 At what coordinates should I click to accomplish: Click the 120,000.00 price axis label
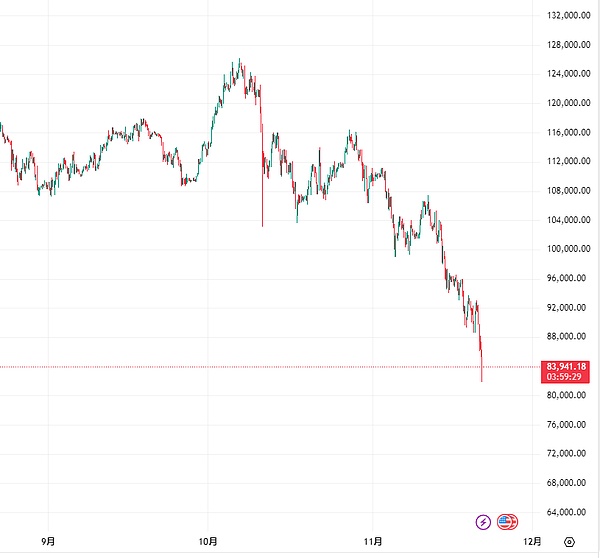(x=567, y=103)
